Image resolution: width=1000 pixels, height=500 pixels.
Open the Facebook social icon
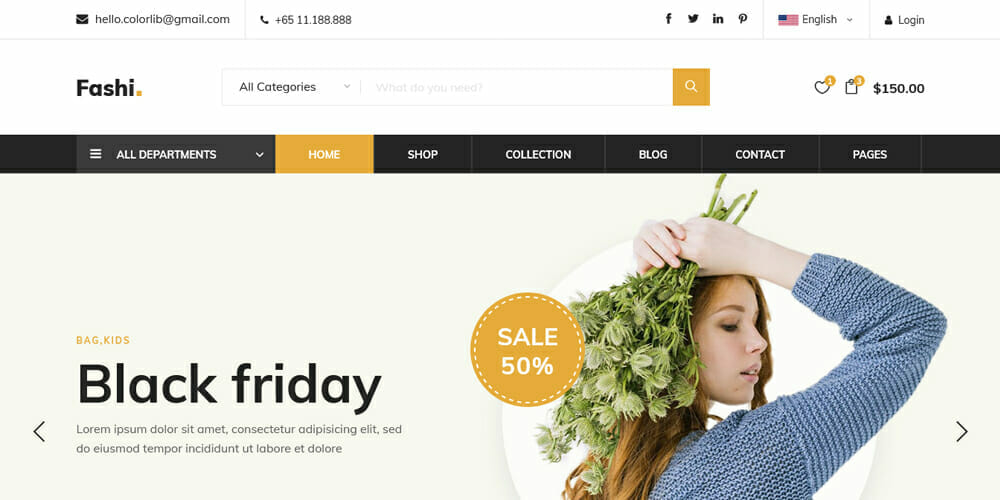pos(668,18)
